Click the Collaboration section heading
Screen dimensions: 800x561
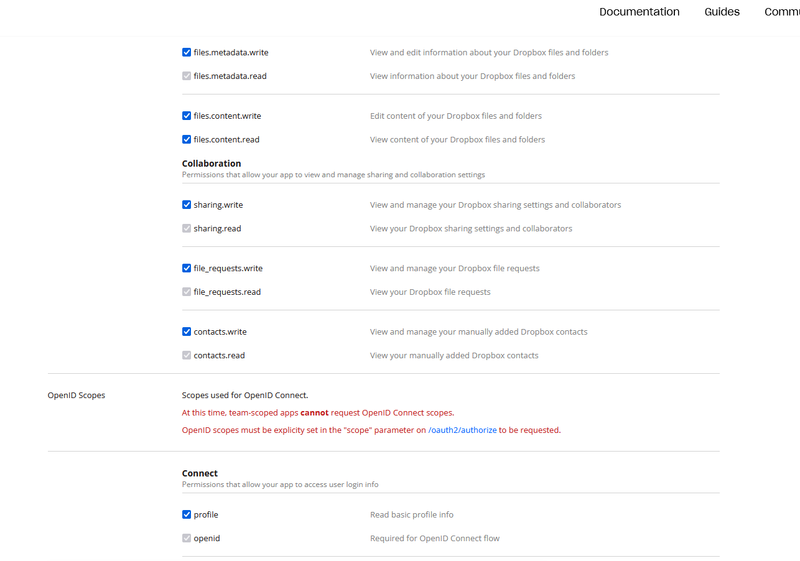pyautogui.click(x=211, y=163)
